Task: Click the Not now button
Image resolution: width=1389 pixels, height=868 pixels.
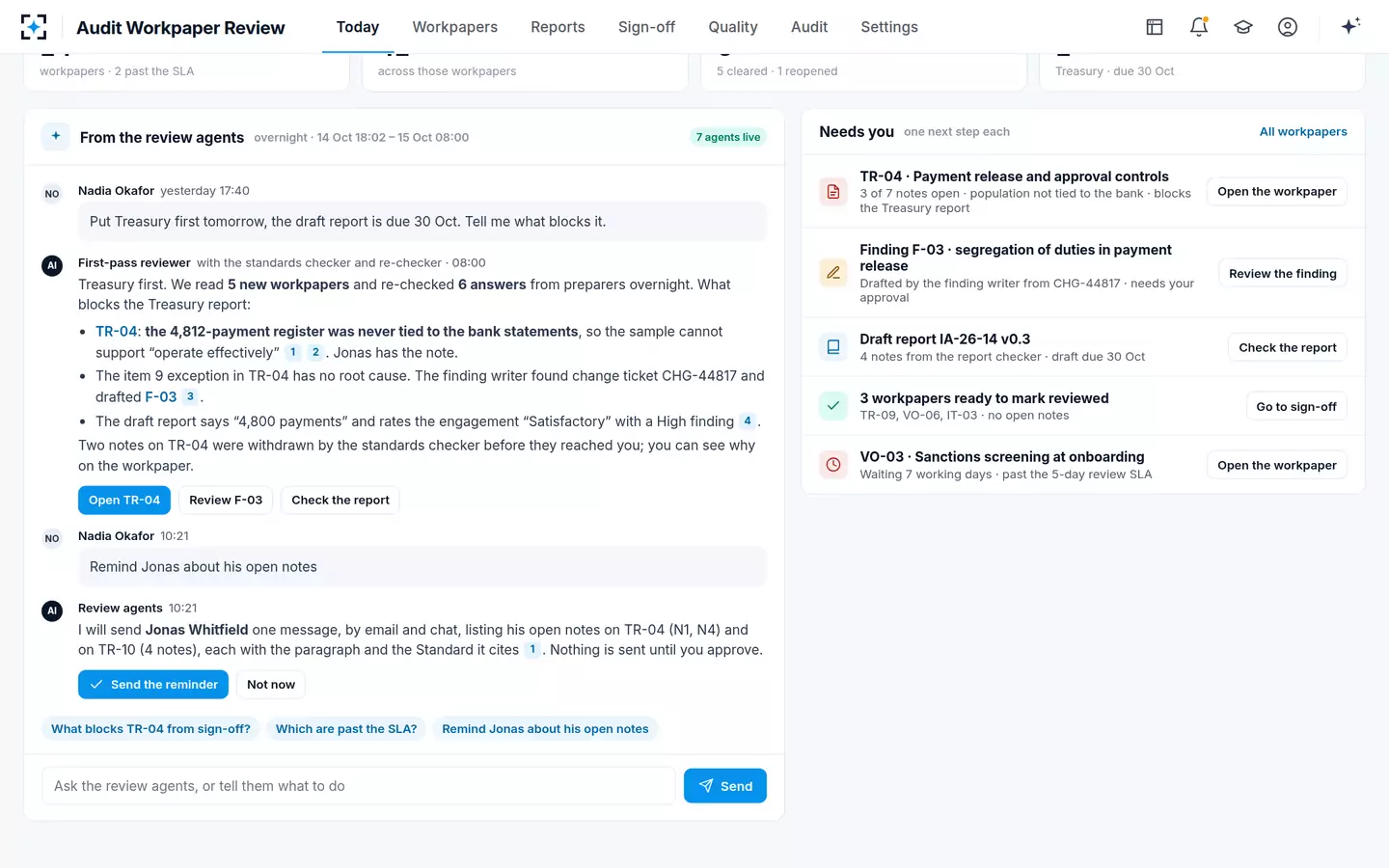Action: click(271, 685)
